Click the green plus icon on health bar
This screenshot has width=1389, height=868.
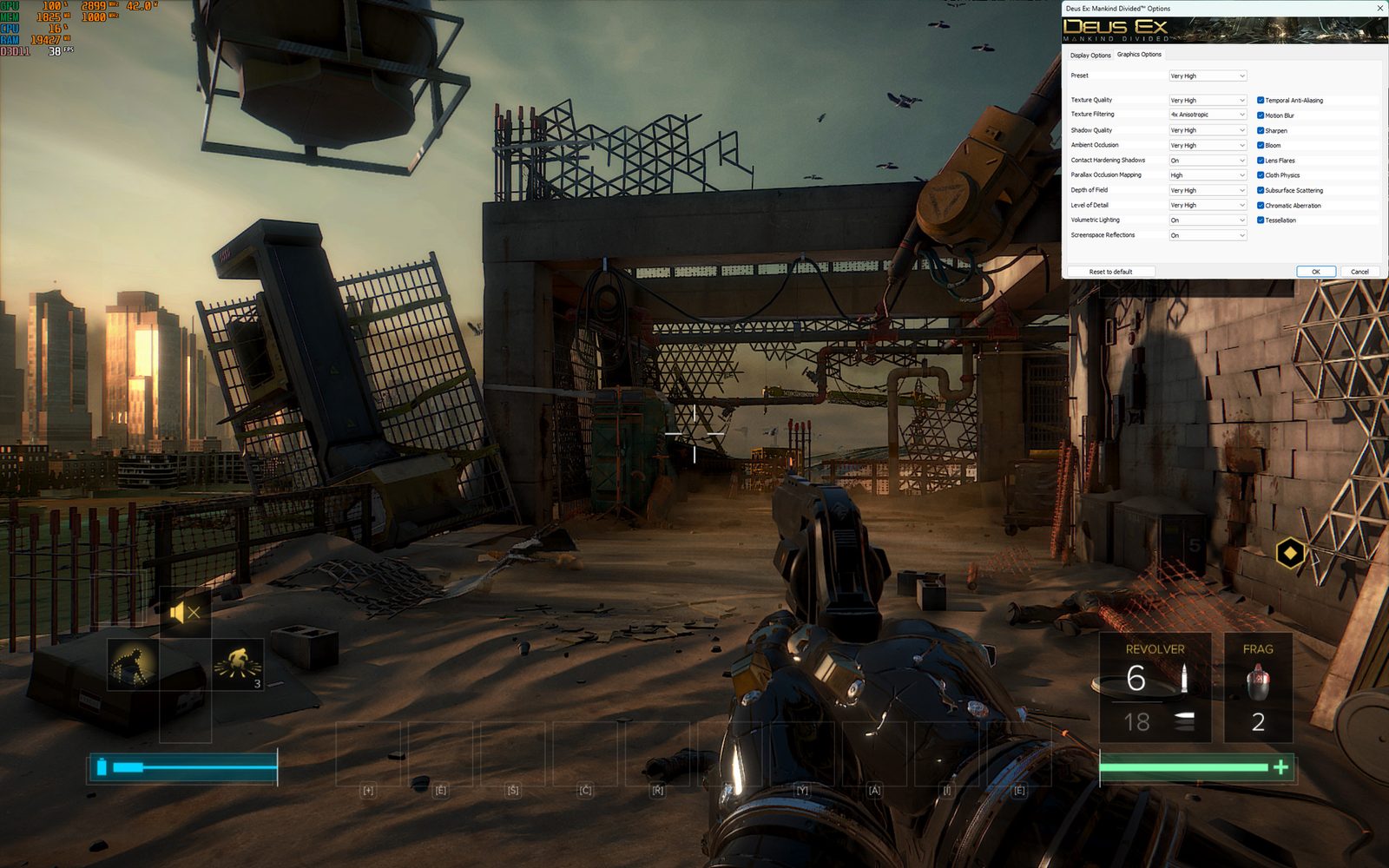click(1280, 767)
